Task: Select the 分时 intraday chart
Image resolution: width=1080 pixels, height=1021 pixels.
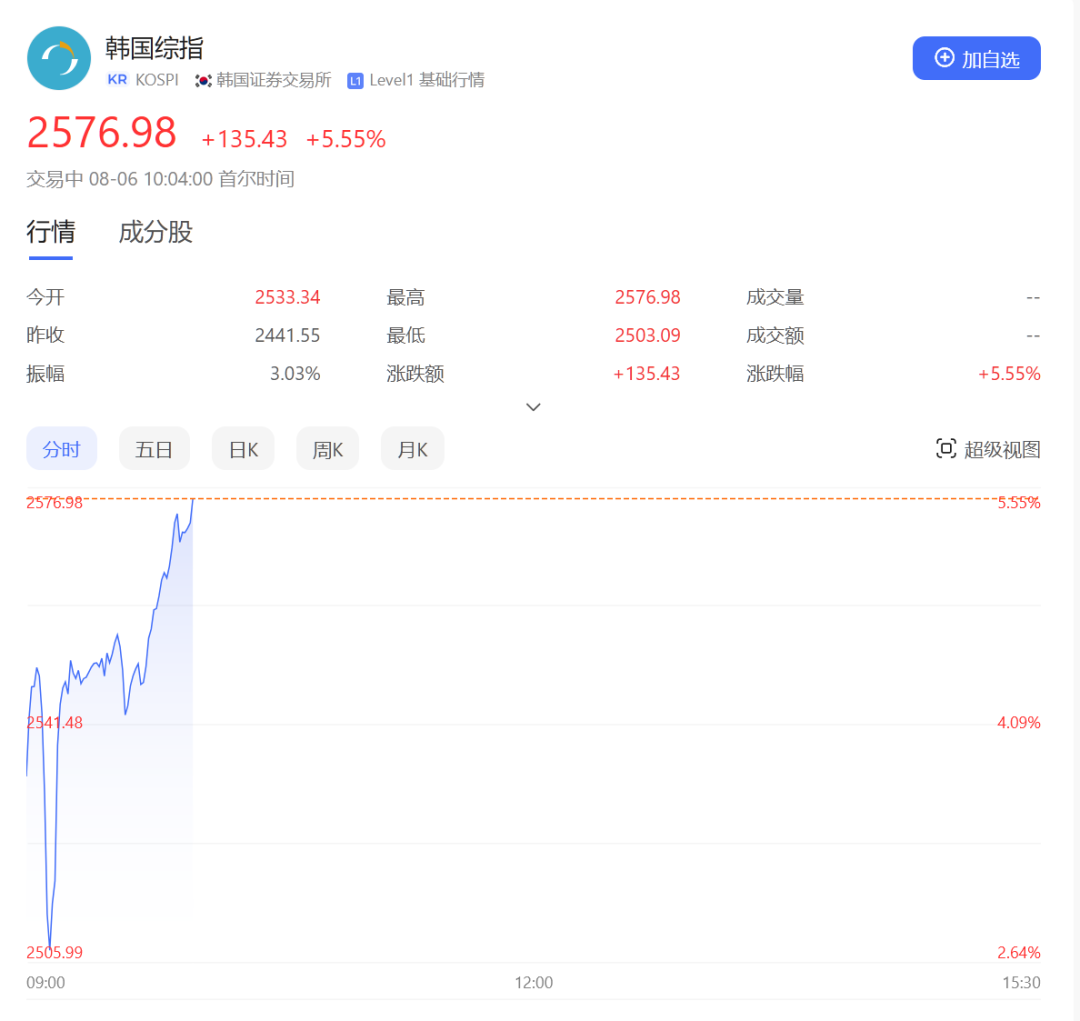Action: pyautogui.click(x=61, y=449)
